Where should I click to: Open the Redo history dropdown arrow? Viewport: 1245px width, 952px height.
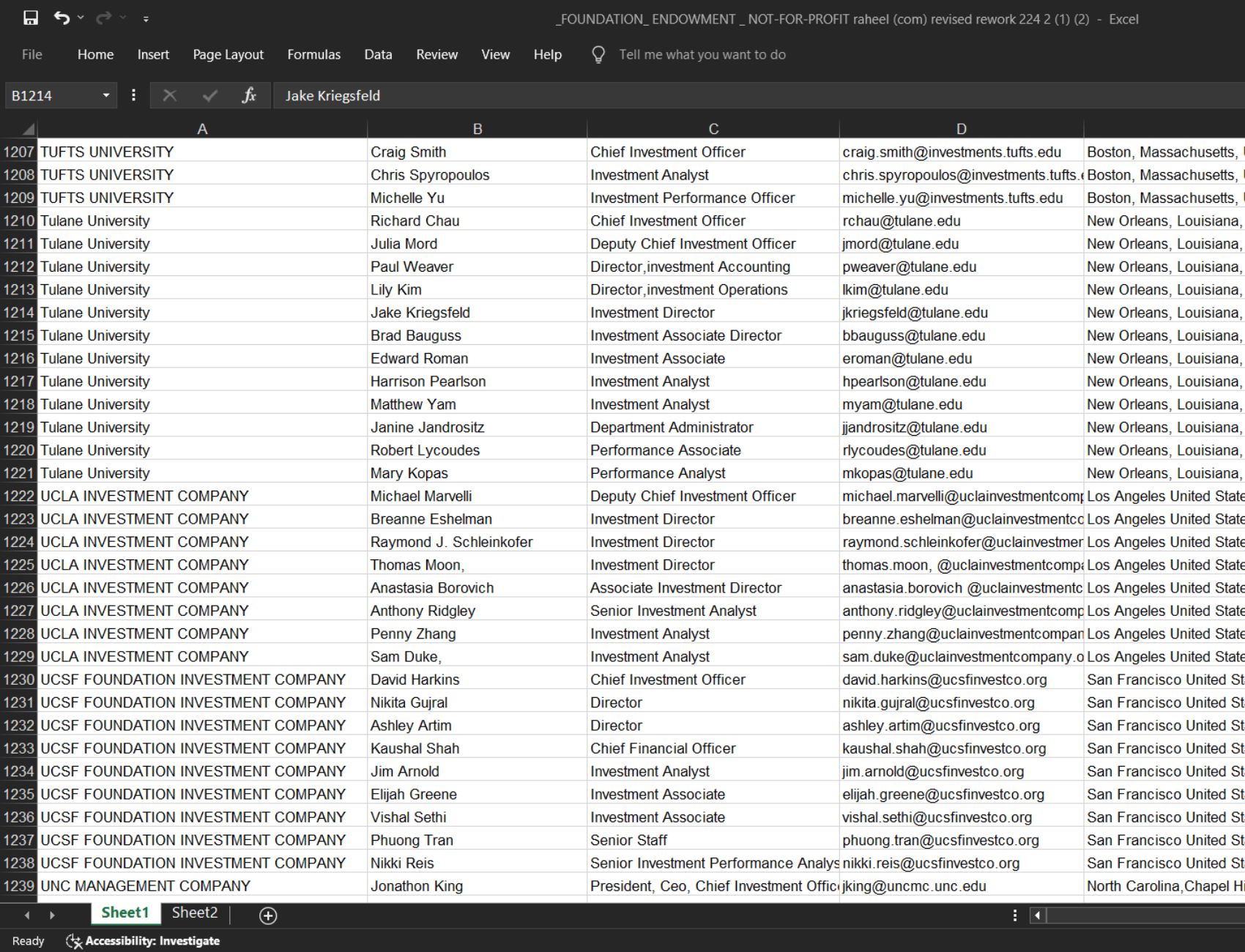tap(123, 18)
